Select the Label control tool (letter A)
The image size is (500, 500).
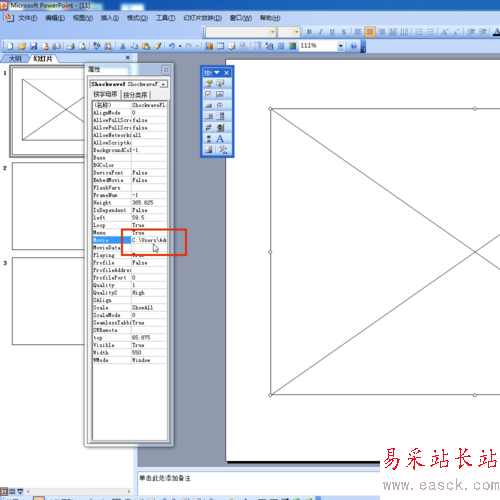click(x=220, y=139)
